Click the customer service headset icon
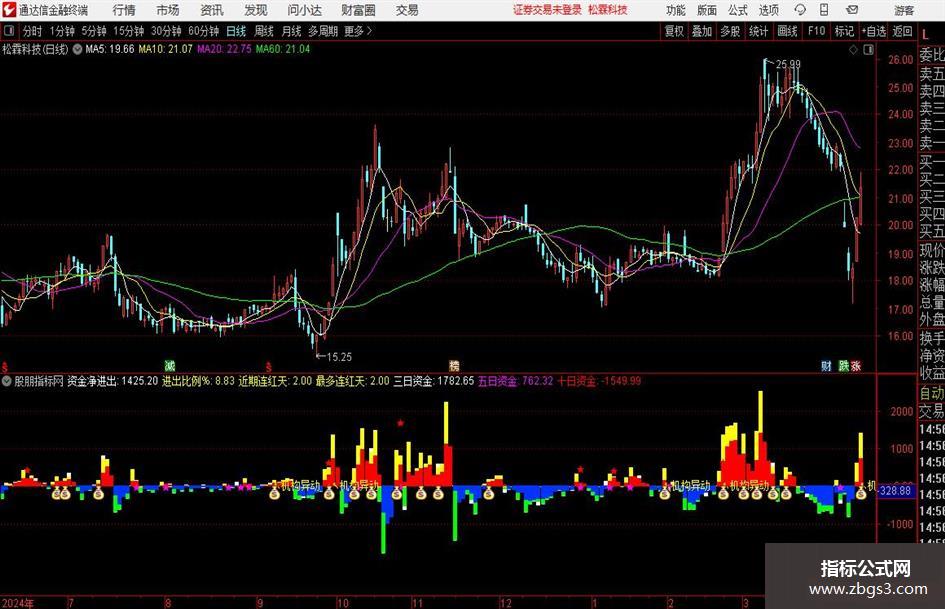The height and width of the screenshot is (609, 945). 800,10
